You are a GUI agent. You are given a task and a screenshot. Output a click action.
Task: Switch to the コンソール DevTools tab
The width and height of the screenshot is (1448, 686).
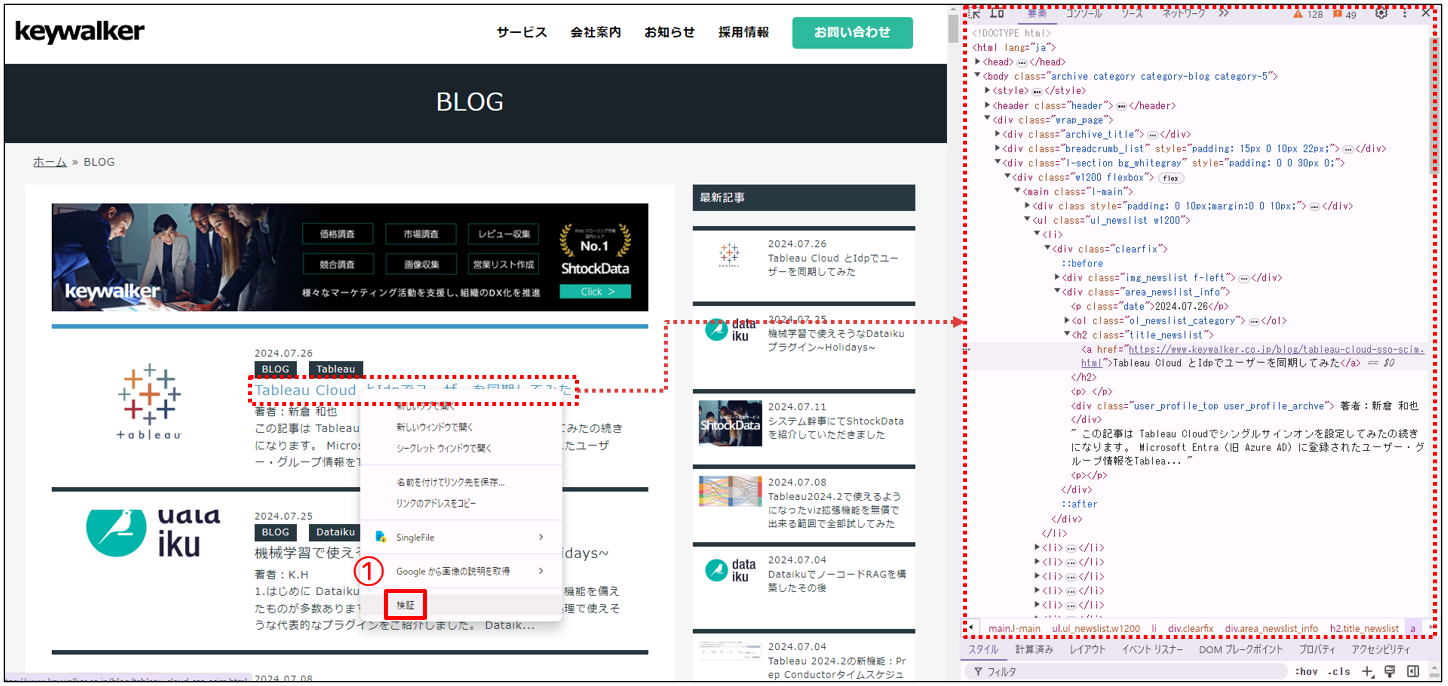tap(1084, 13)
